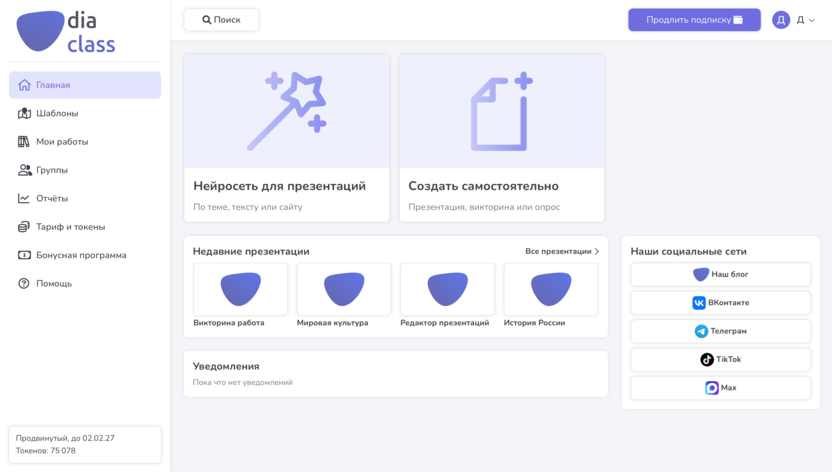Click the new document plus illustration
832x472 pixels.
pyautogui.click(x=501, y=111)
